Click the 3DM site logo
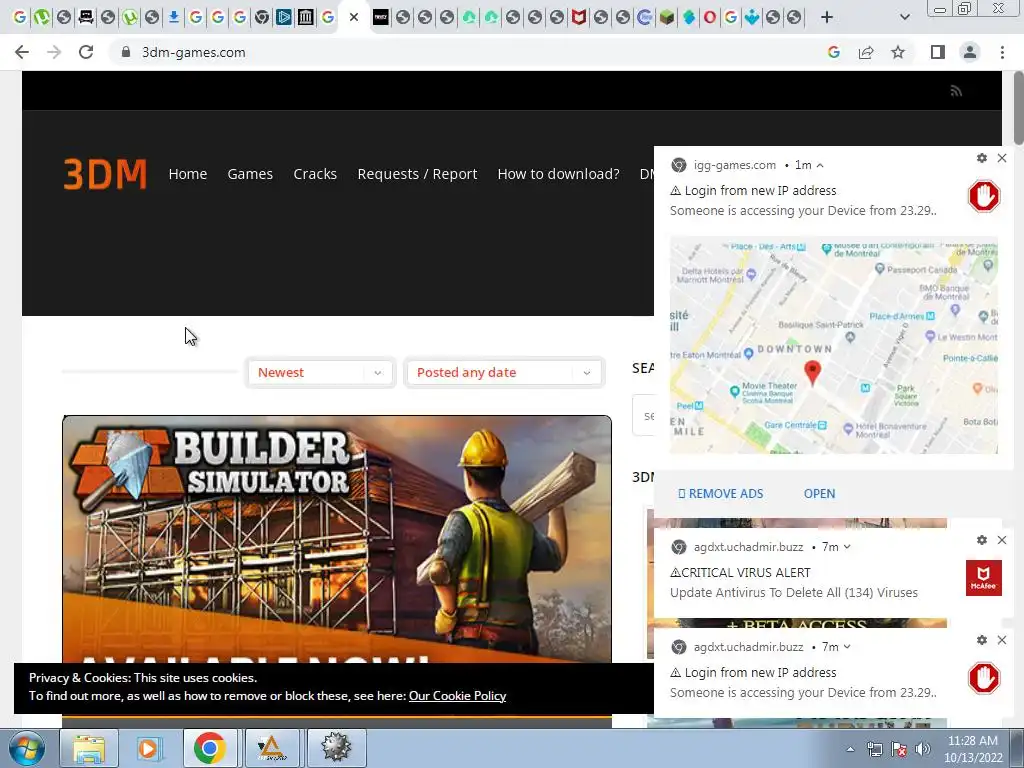 [x=105, y=174]
